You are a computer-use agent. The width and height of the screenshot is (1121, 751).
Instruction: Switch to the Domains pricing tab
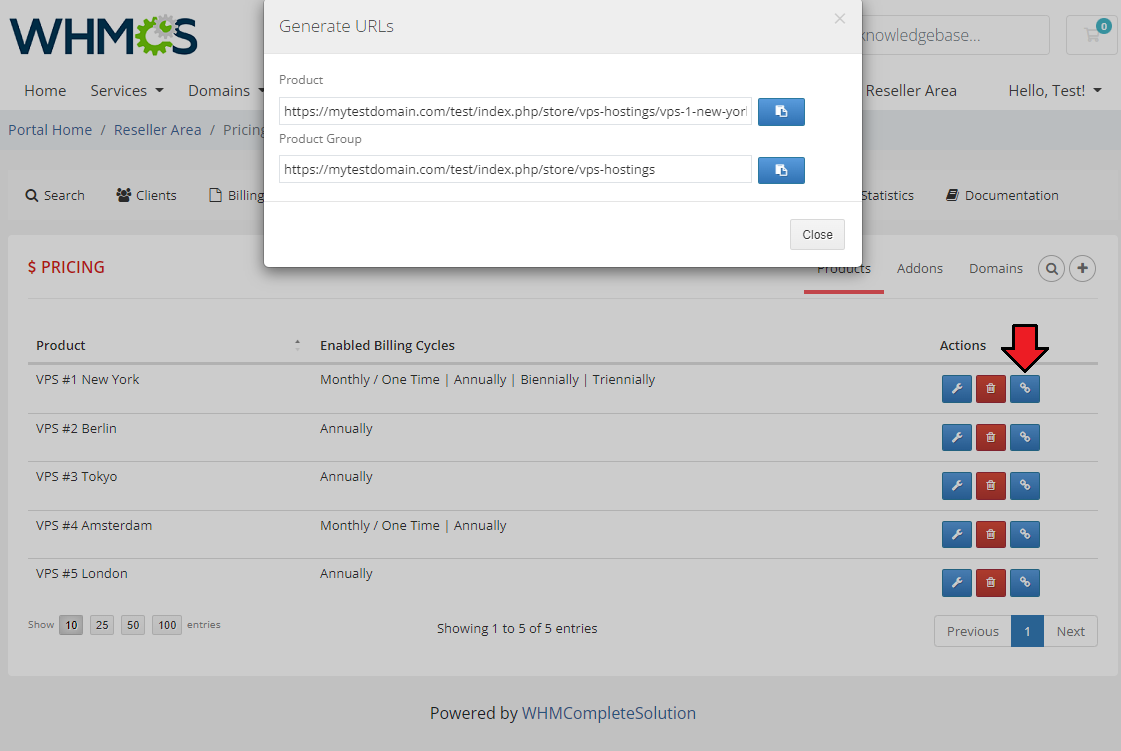tap(996, 269)
